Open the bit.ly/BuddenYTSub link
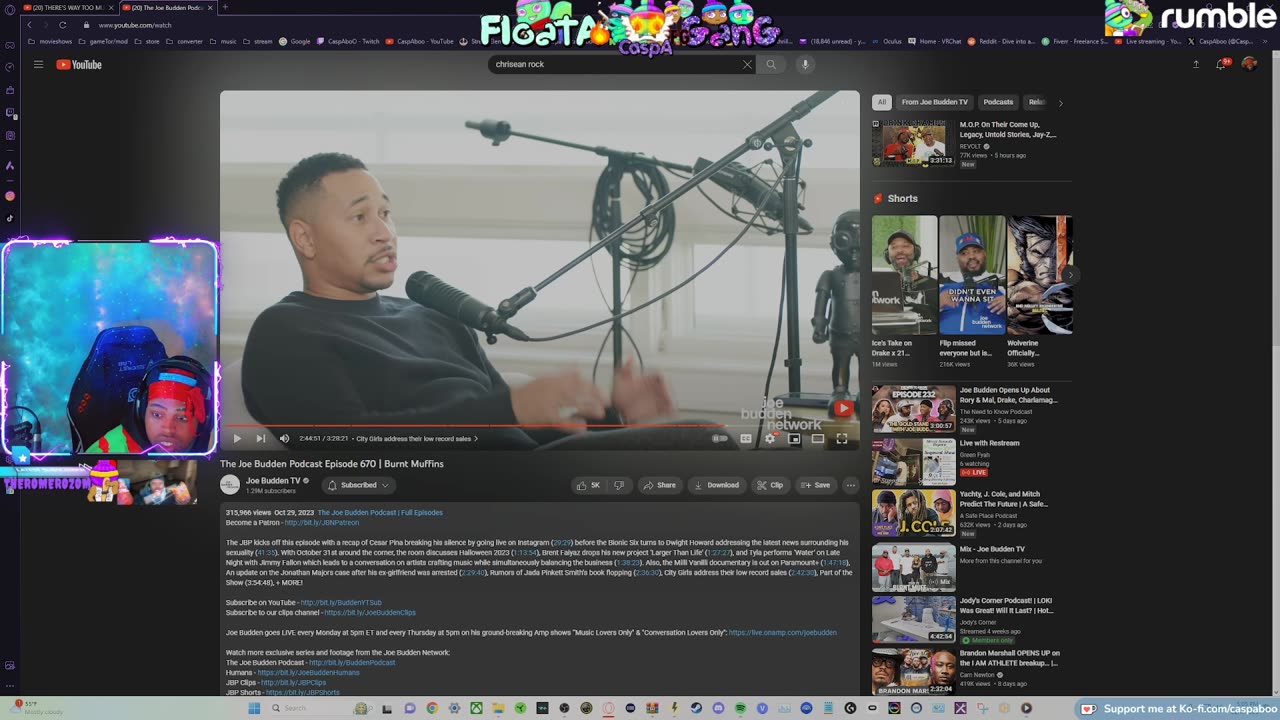1280x720 pixels. click(x=341, y=602)
